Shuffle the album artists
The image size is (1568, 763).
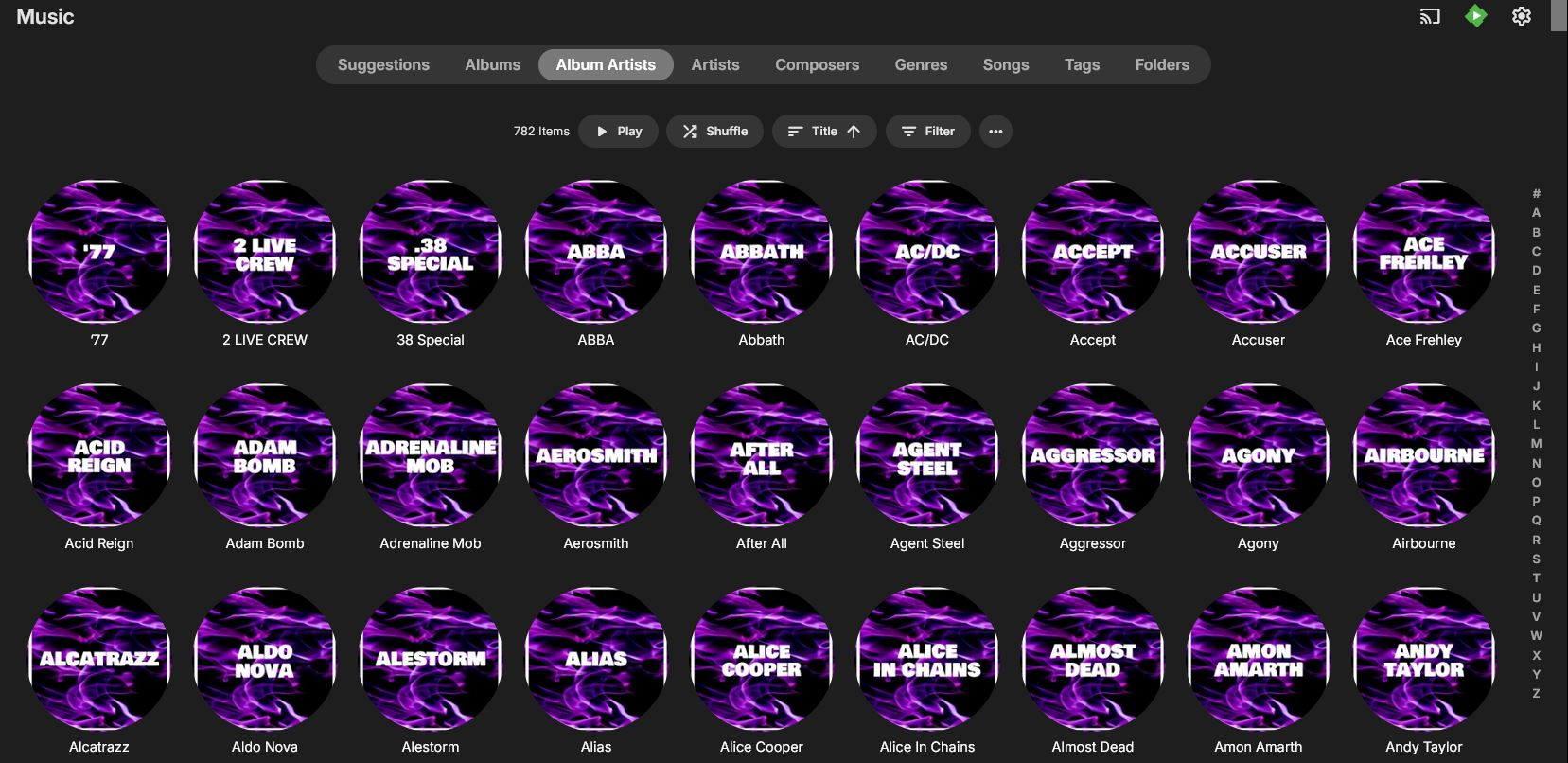[x=715, y=132]
